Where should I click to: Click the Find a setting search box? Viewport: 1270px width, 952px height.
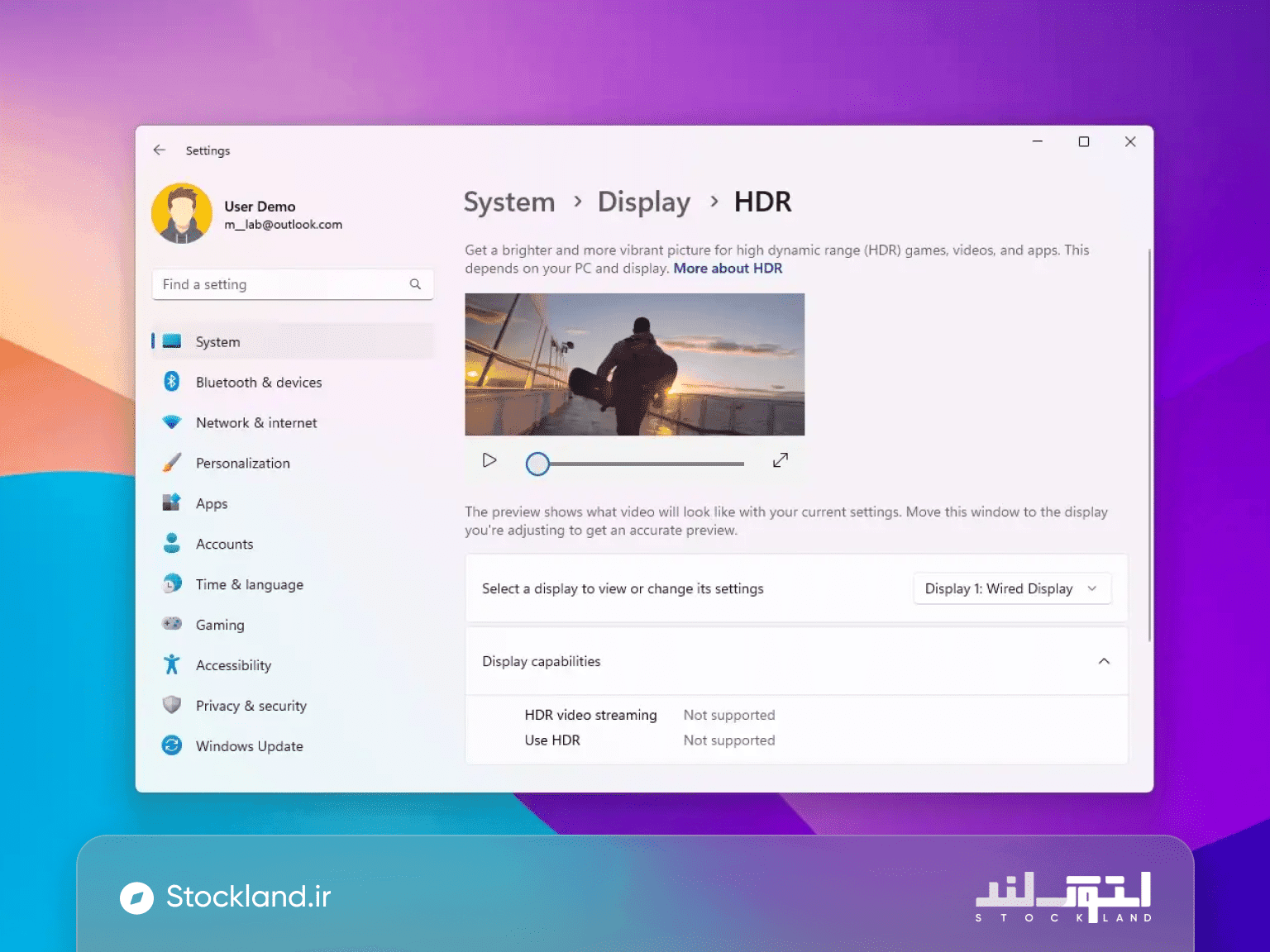point(293,284)
